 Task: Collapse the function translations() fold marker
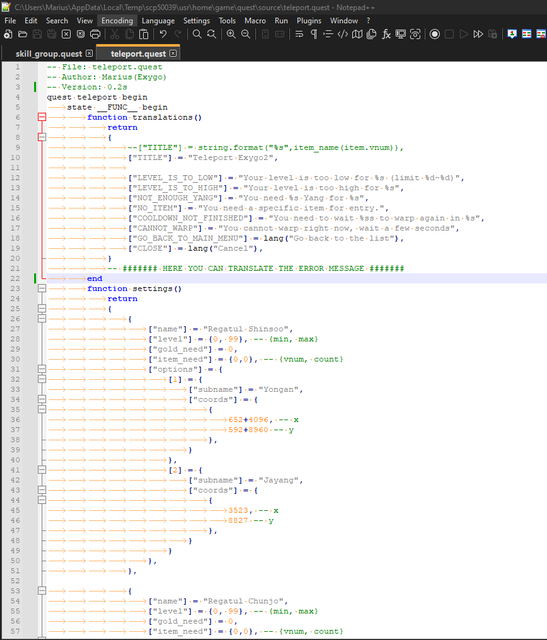pos(42,117)
